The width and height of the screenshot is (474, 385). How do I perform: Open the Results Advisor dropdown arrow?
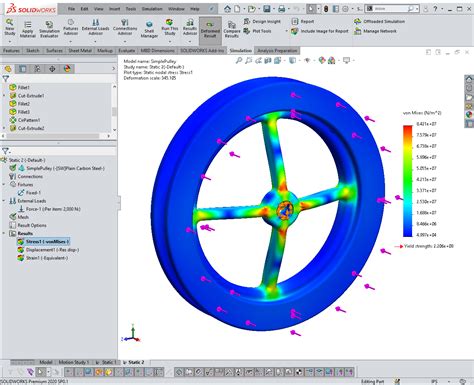click(x=190, y=42)
